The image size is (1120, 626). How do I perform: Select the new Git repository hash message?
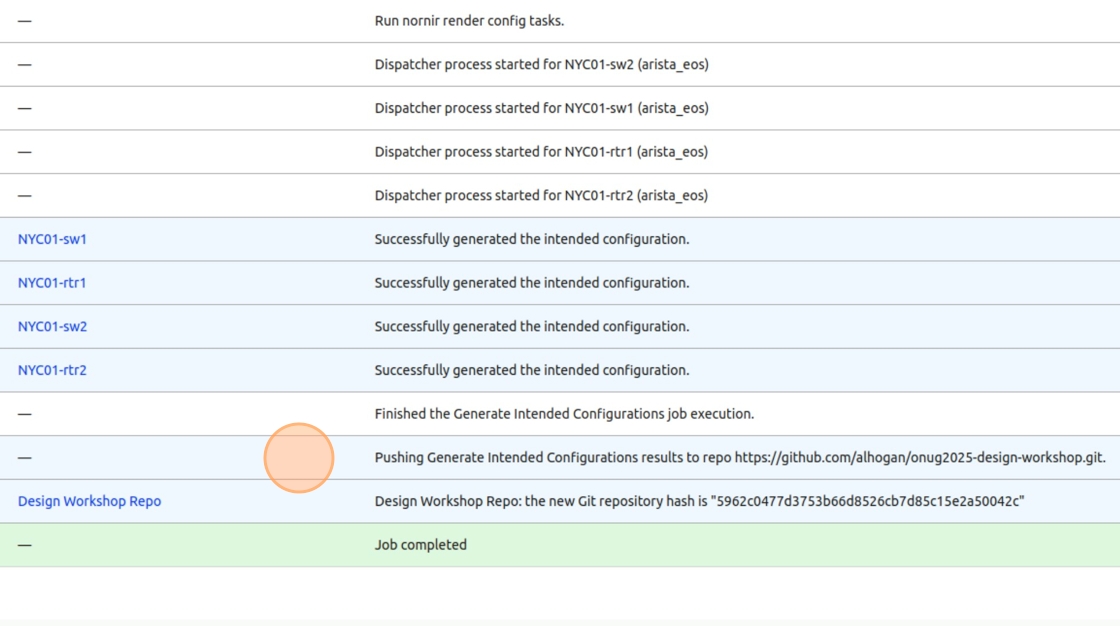point(699,501)
